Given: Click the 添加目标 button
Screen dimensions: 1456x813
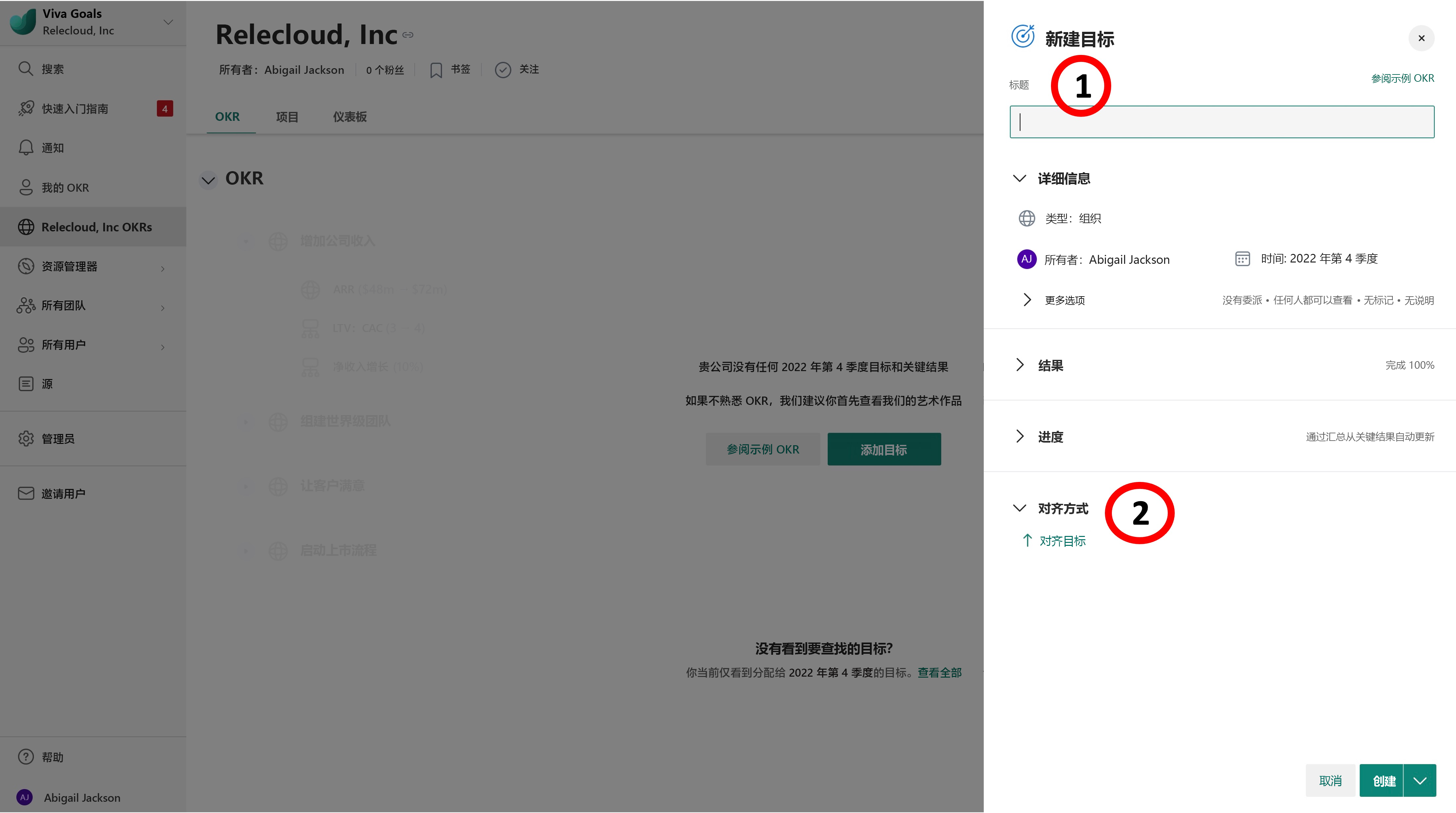Looking at the screenshot, I should click(884, 449).
